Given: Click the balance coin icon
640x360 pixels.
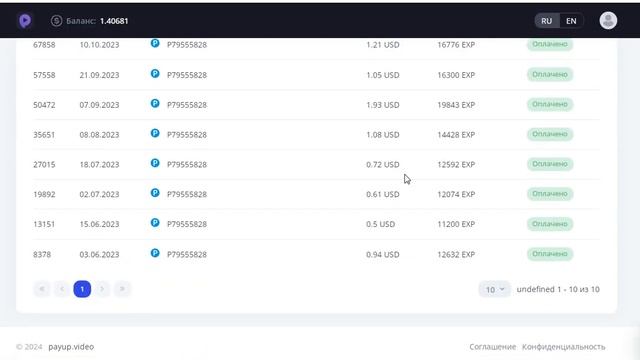Looking at the screenshot, I should click(56, 21).
